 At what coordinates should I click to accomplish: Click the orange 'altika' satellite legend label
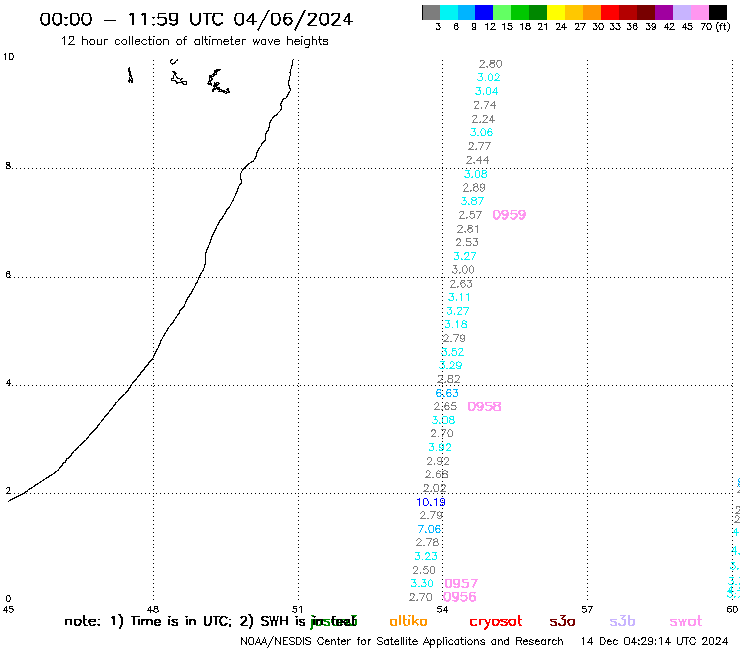pyautogui.click(x=408, y=621)
